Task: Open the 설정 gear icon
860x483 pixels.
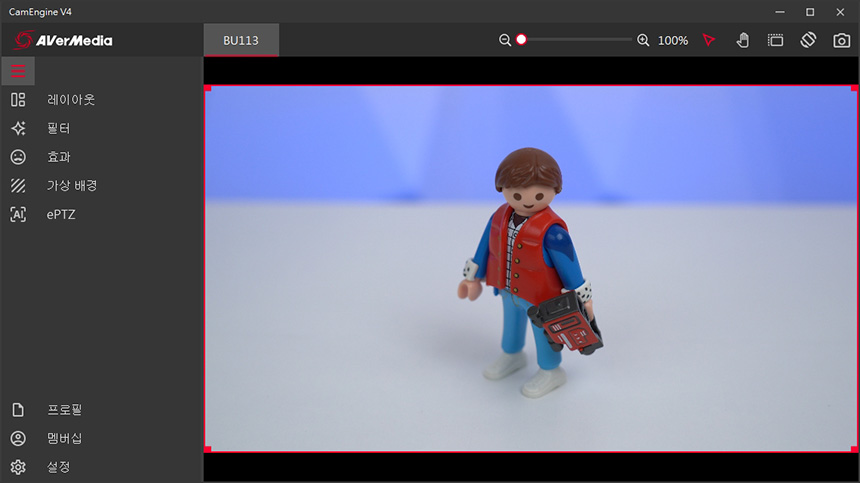Action: 18,467
